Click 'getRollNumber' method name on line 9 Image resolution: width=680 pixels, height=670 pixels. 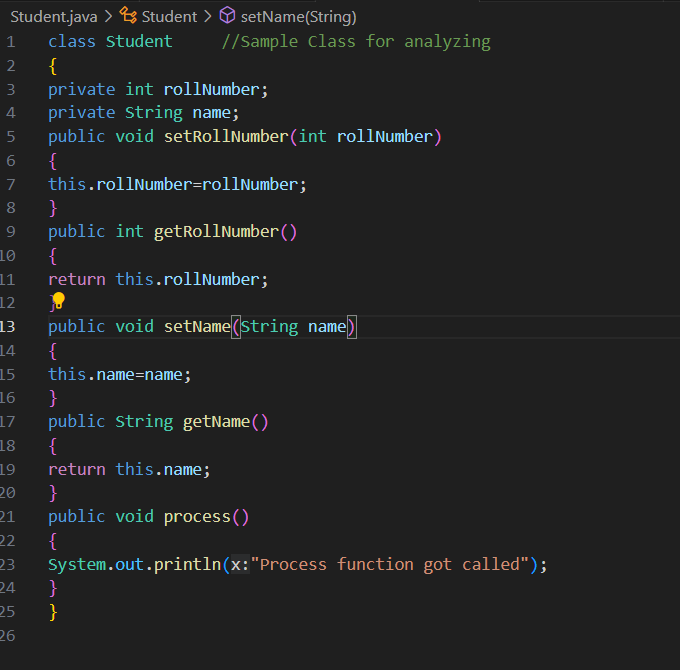point(216,232)
